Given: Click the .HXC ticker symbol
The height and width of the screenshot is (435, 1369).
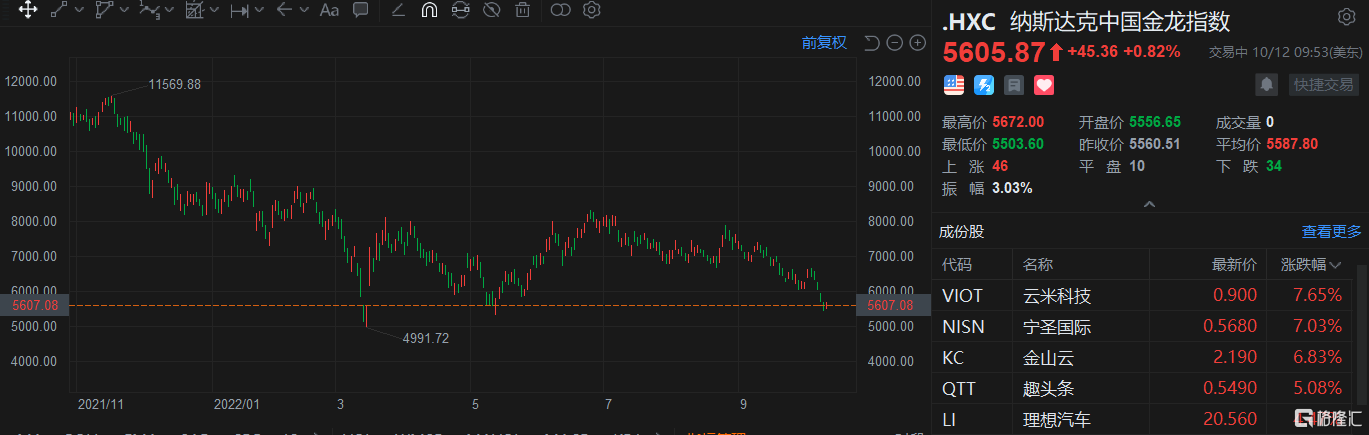Looking at the screenshot, I should [x=969, y=22].
